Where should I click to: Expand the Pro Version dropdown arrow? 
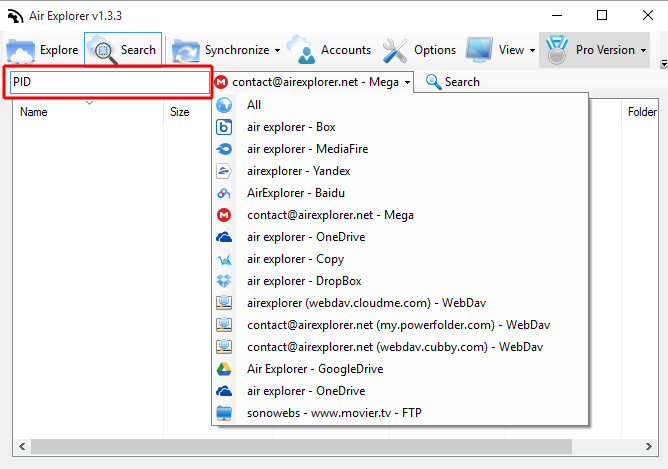point(643,50)
